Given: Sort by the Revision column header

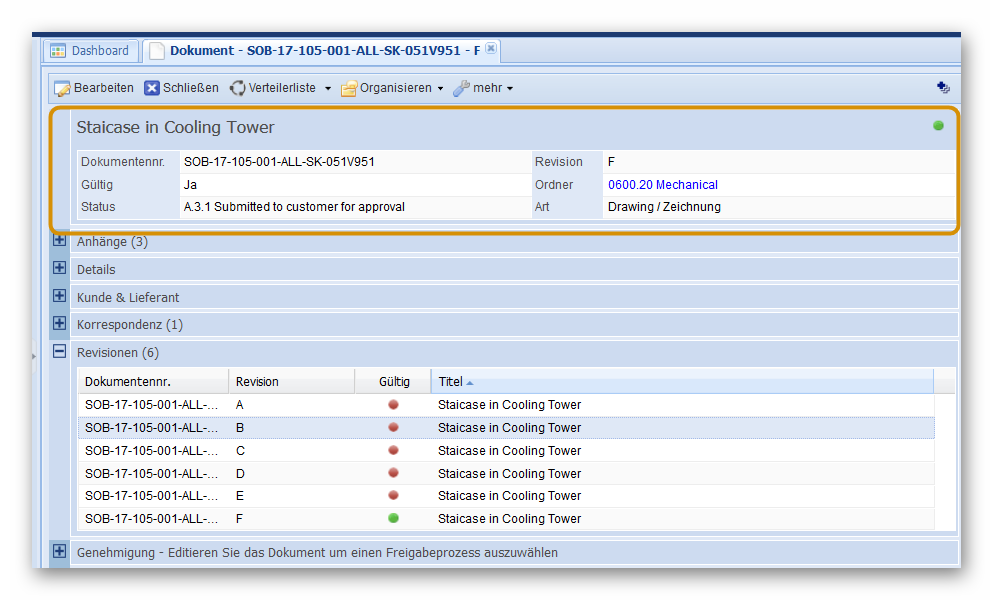Looking at the screenshot, I should click(x=257, y=381).
